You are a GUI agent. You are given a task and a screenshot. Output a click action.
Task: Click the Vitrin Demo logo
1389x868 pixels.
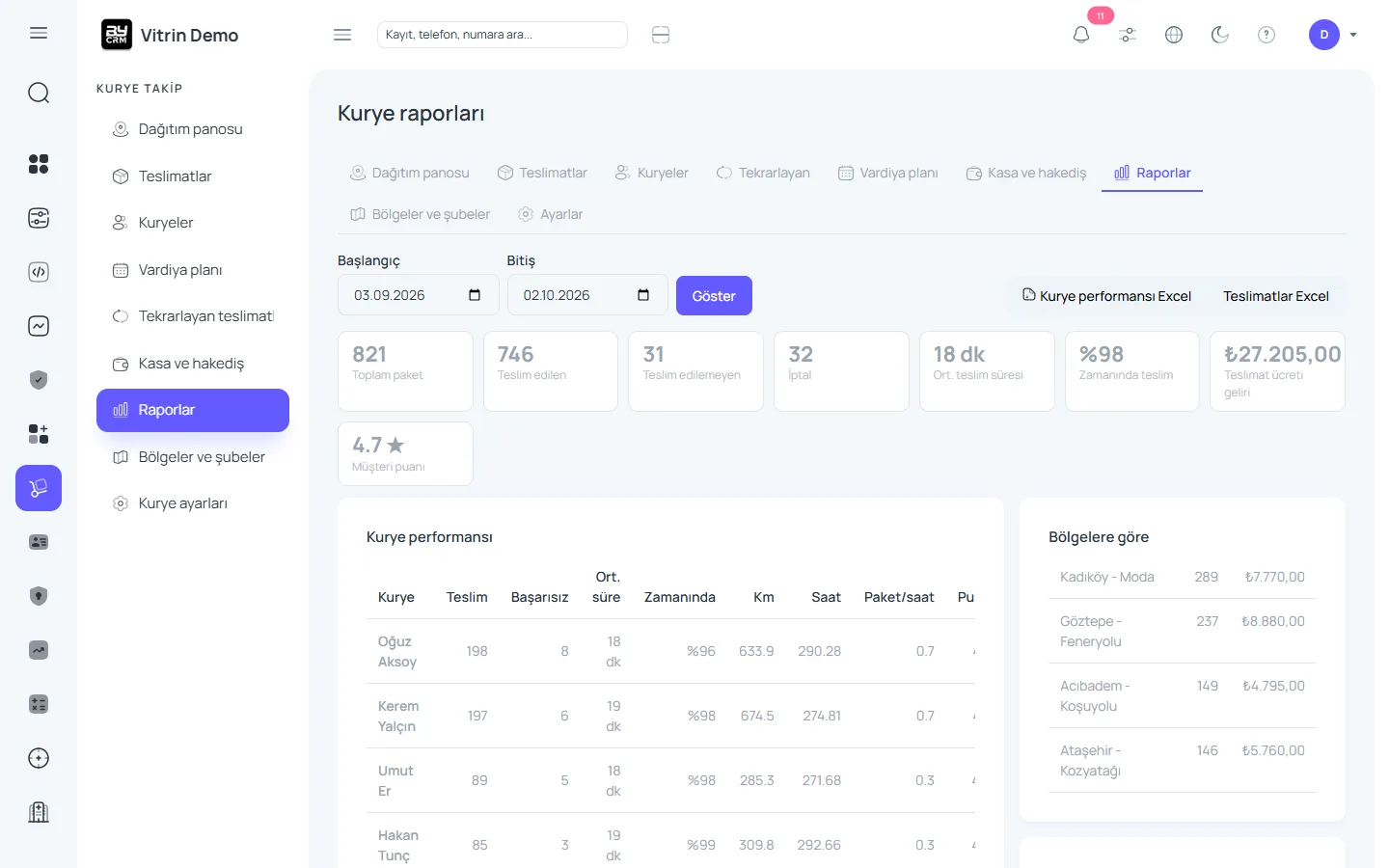170,35
